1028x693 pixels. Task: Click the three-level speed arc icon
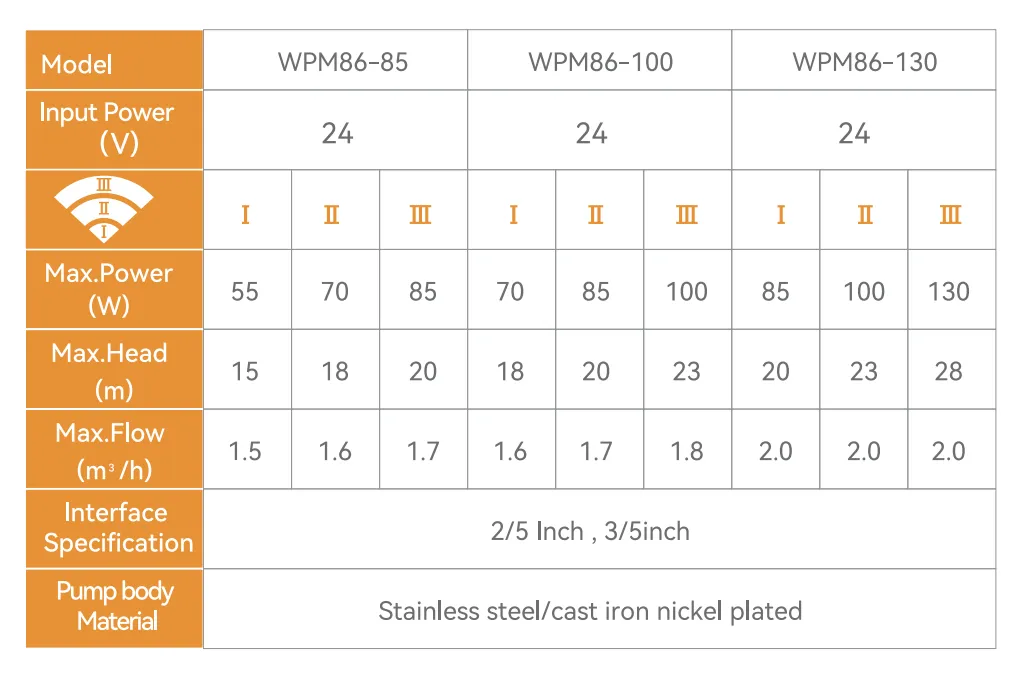tap(104, 210)
